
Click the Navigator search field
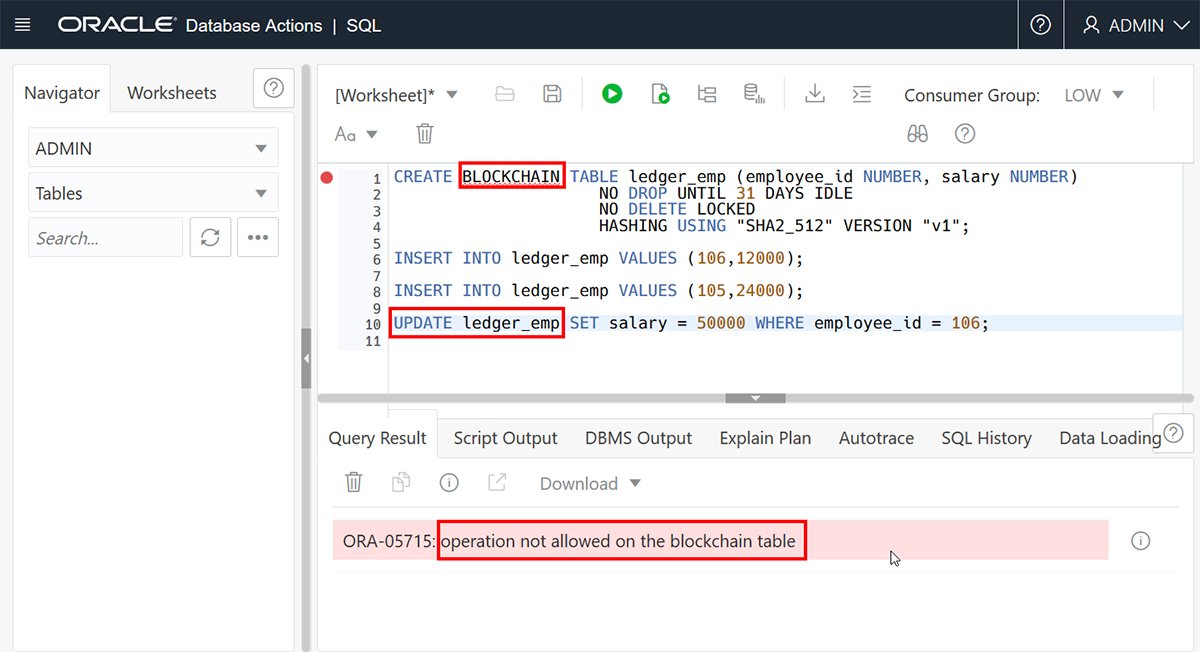point(105,237)
